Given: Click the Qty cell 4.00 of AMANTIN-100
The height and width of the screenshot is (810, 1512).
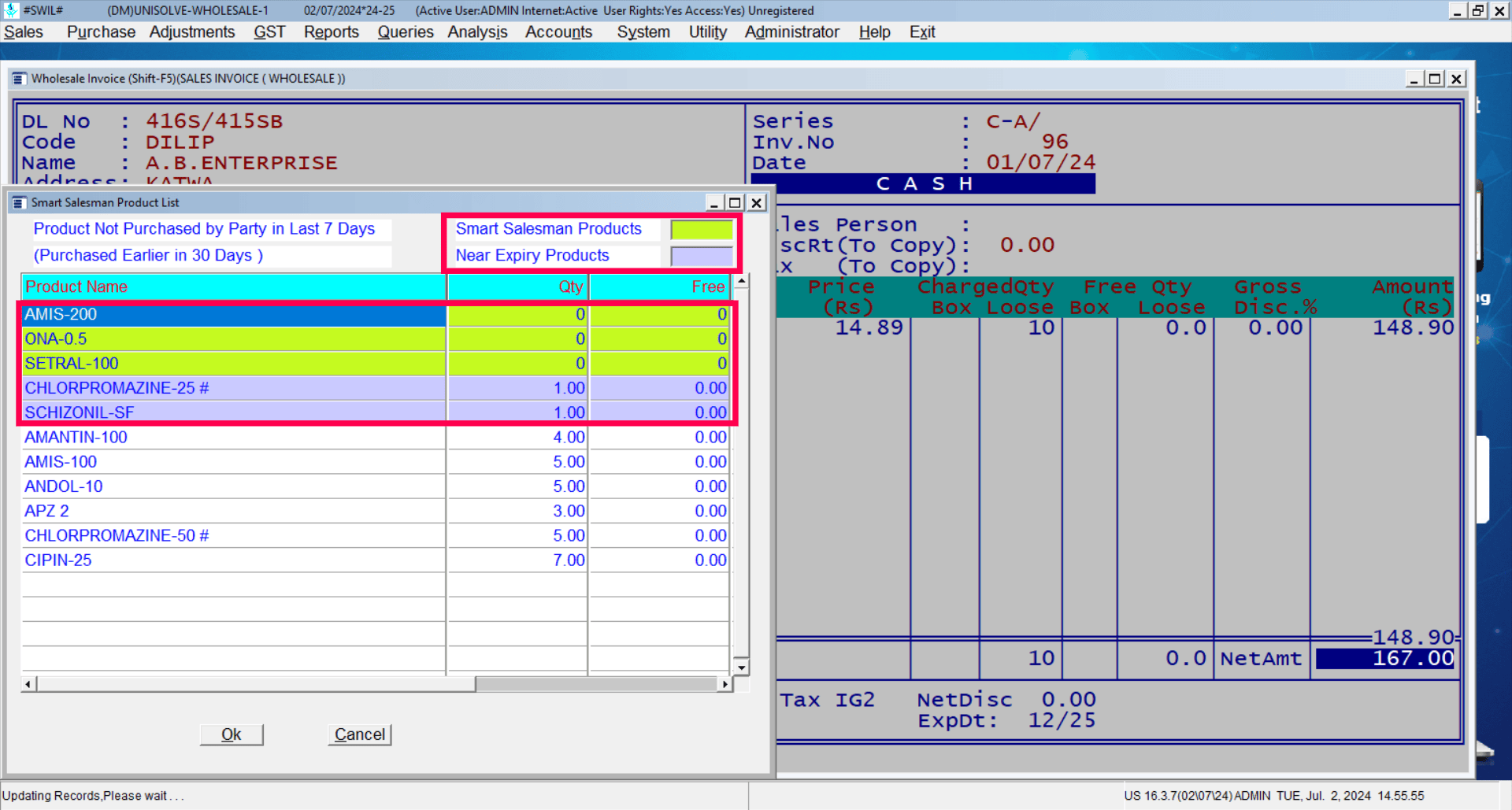Looking at the screenshot, I should [517, 437].
